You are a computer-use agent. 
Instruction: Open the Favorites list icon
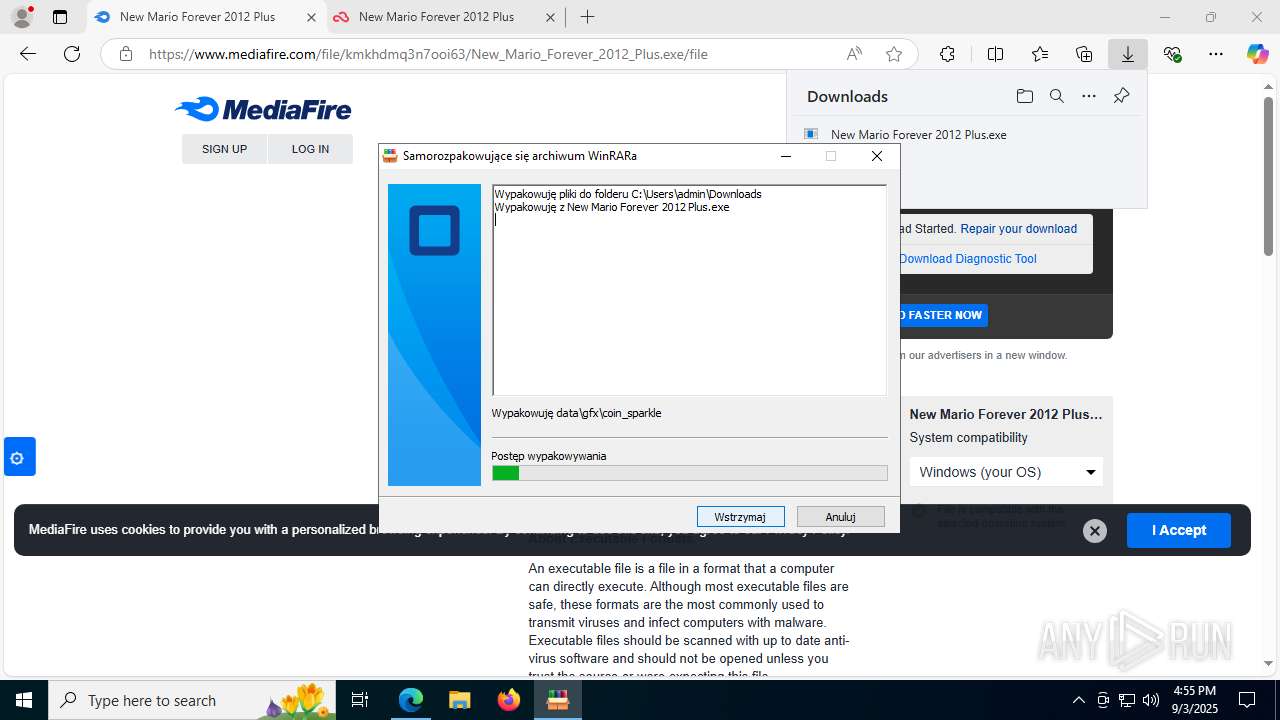coord(1040,54)
